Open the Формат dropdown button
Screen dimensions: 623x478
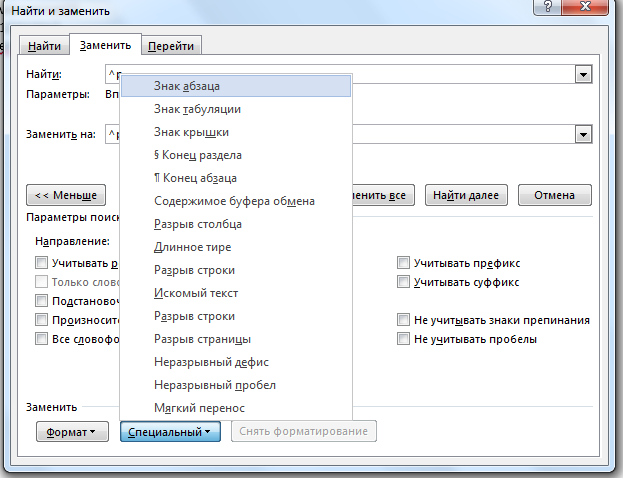click(73, 432)
